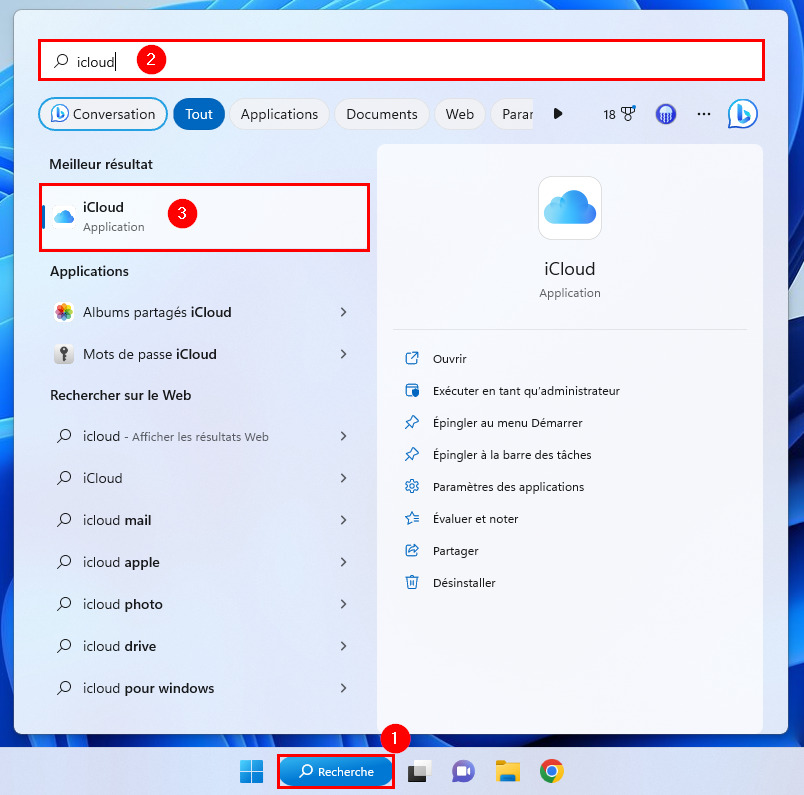Click the Albums partagés iCloud Photos icon
The height and width of the screenshot is (795, 804).
[64, 312]
